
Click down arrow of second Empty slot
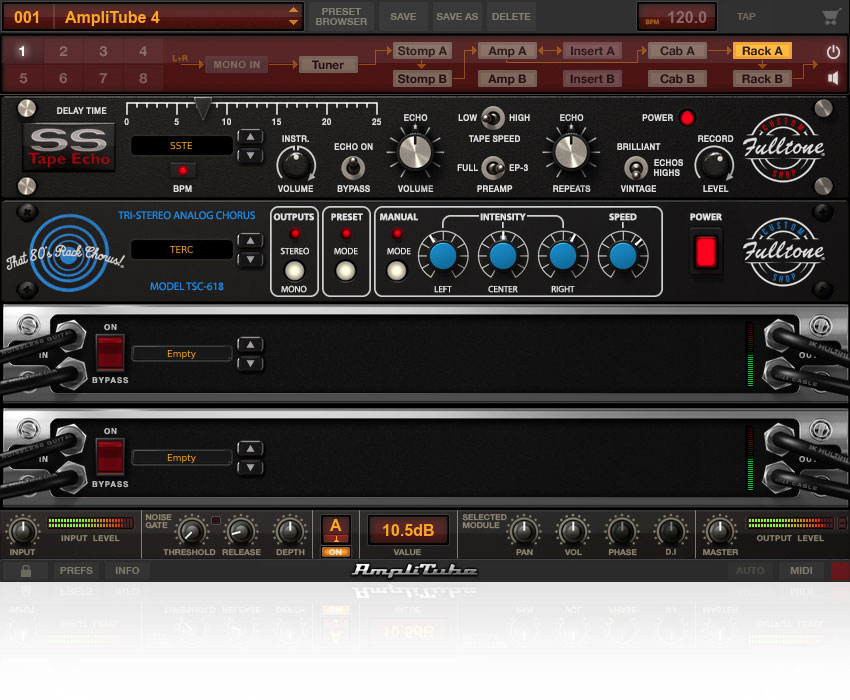[x=250, y=468]
